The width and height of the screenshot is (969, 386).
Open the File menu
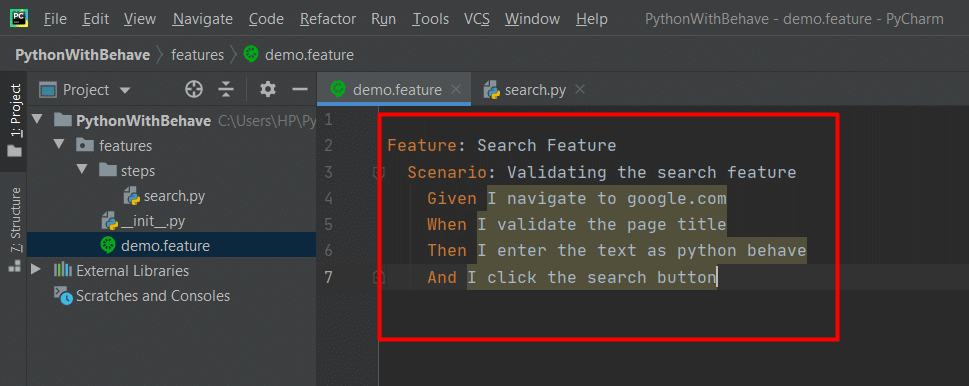coord(56,19)
